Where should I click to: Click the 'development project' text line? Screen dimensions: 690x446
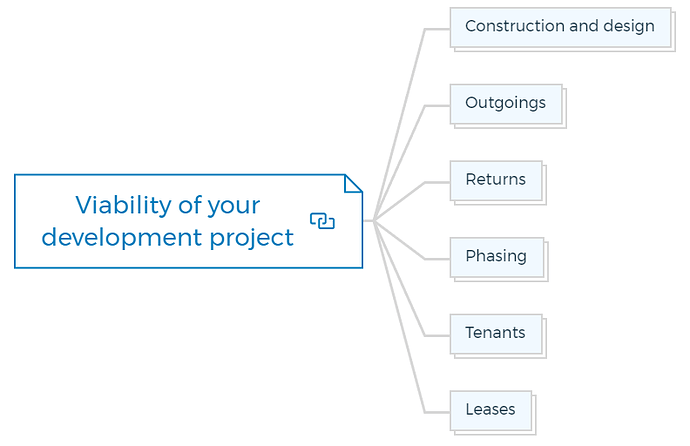[167, 238]
